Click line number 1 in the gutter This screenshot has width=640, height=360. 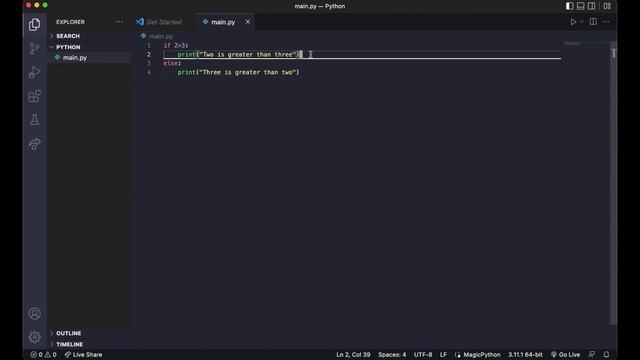pos(149,45)
